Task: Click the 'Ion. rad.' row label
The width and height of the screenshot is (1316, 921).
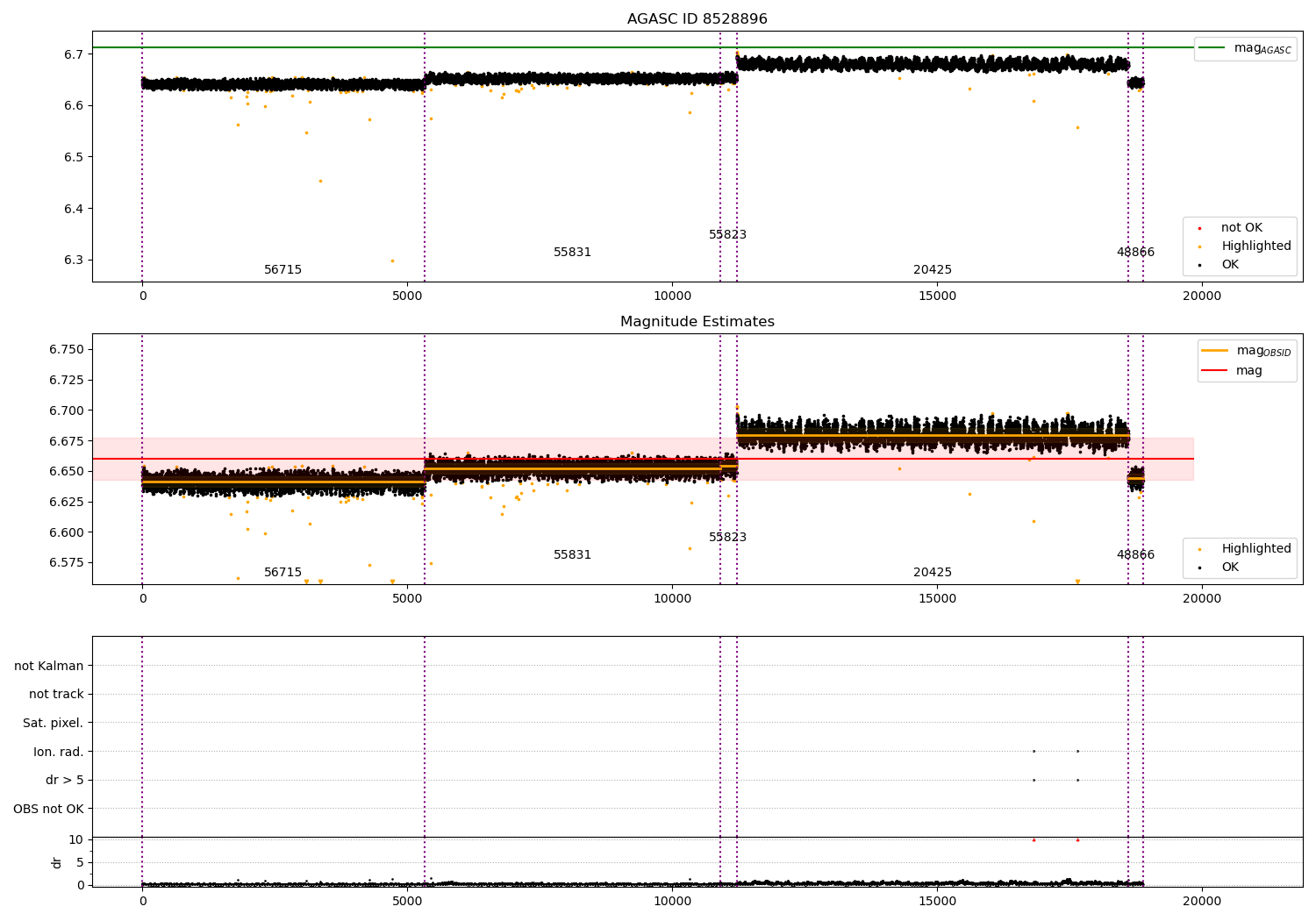Action: click(x=59, y=753)
